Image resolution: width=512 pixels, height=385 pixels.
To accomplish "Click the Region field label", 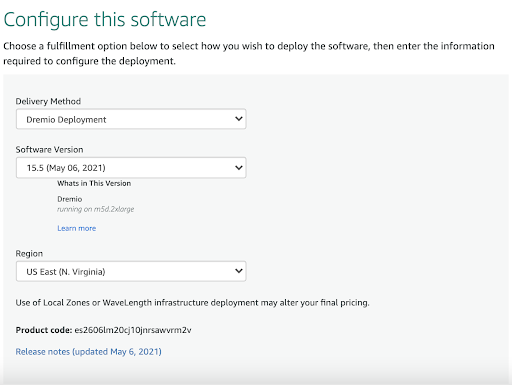I will point(29,254).
